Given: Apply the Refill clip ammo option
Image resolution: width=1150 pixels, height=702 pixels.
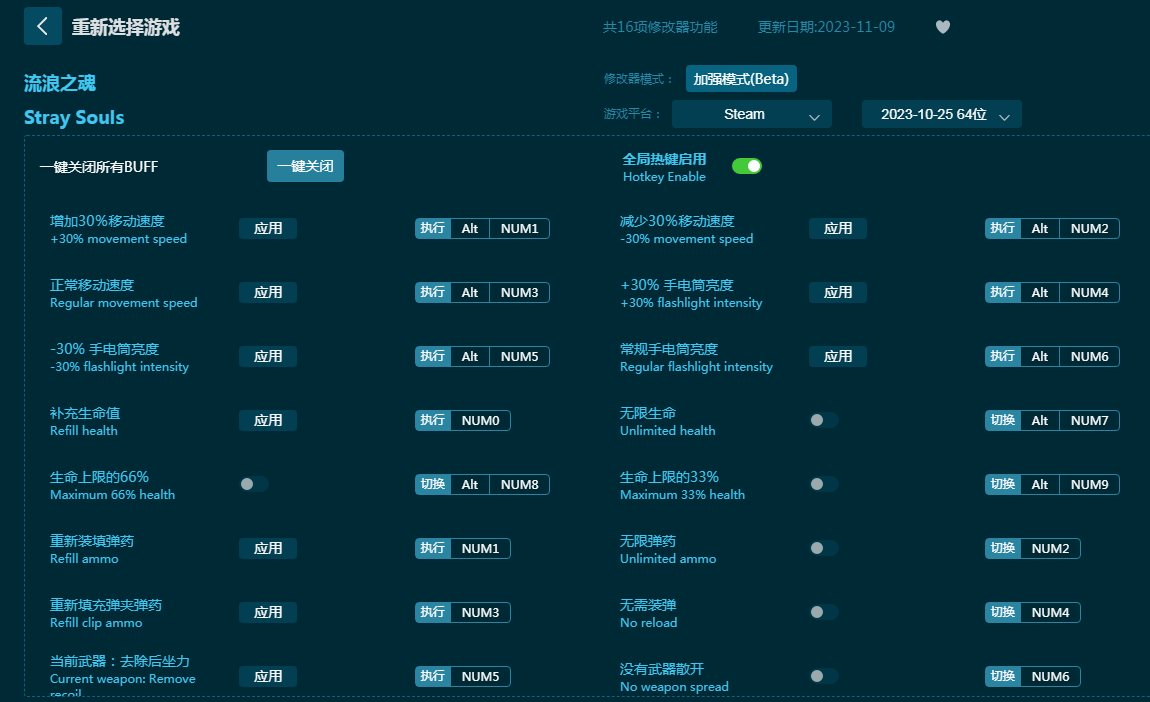Looking at the screenshot, I should pyautogui.click(x=268, y=612).
